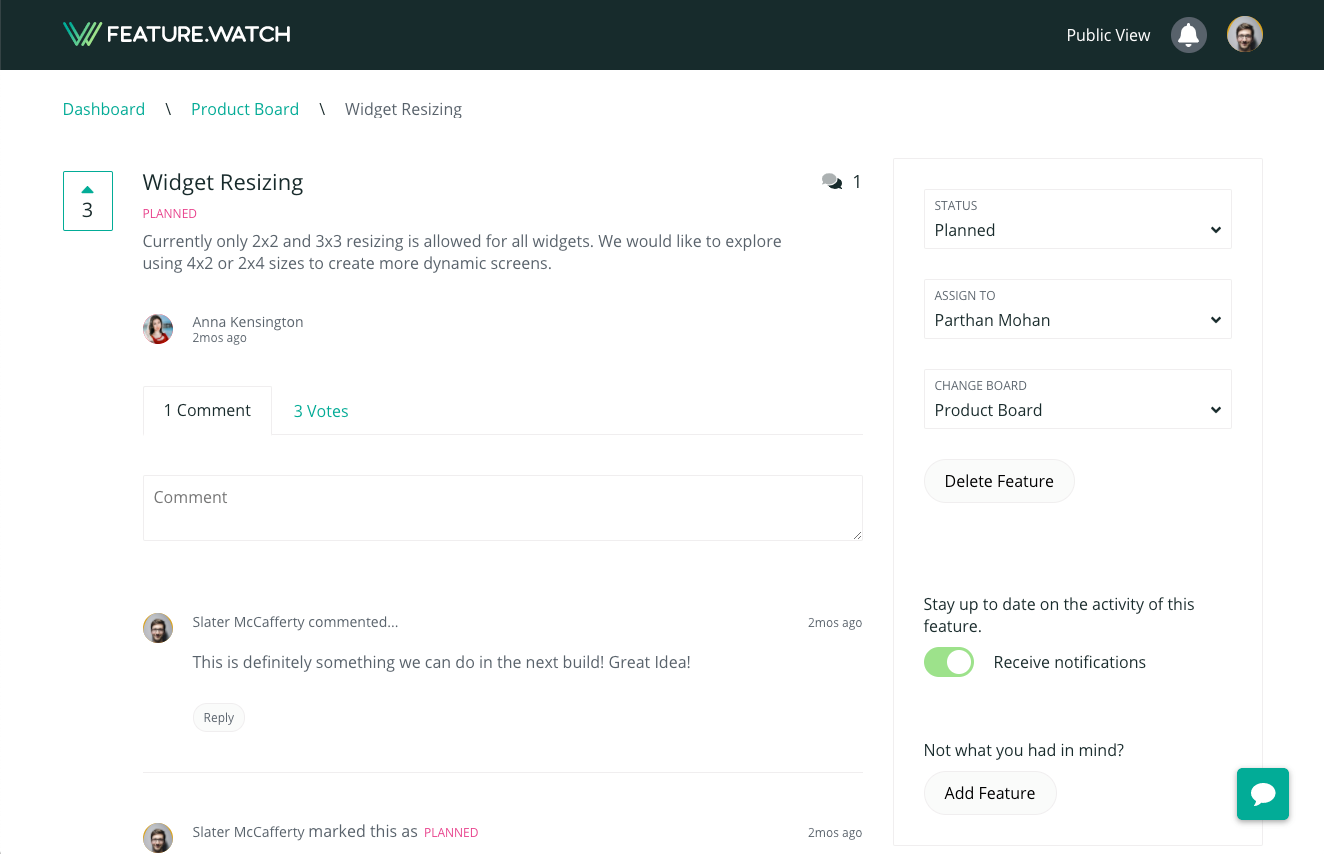Switch to the 3 Votes tab
Screen dimensions: 1324x854
click(321, 411)
